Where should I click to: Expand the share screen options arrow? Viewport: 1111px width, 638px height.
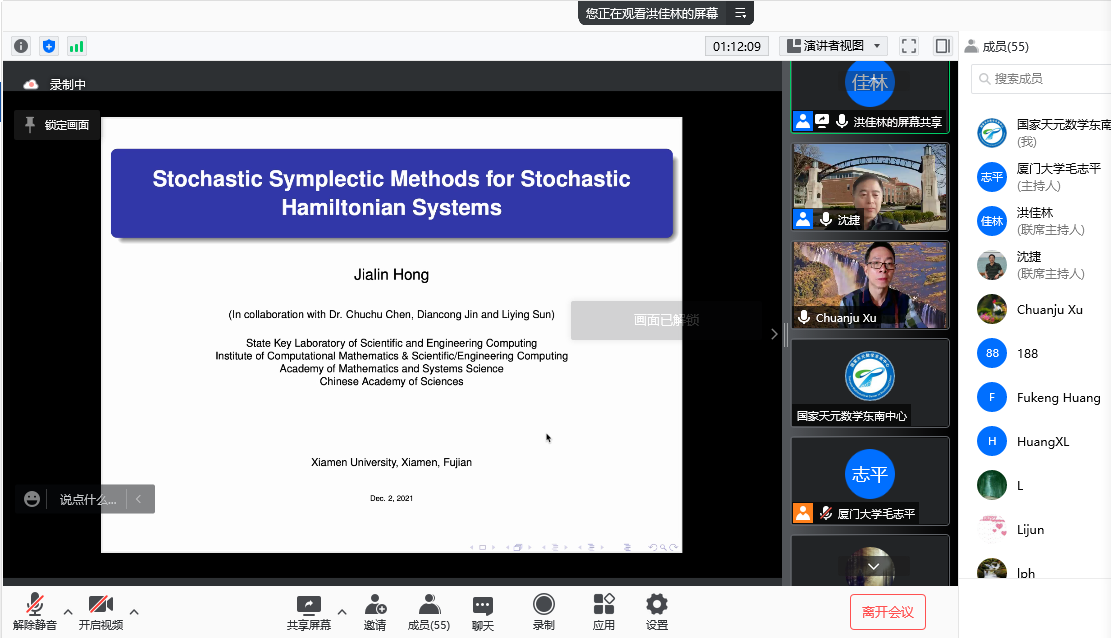pyautogui.click(x=342, y=611)
